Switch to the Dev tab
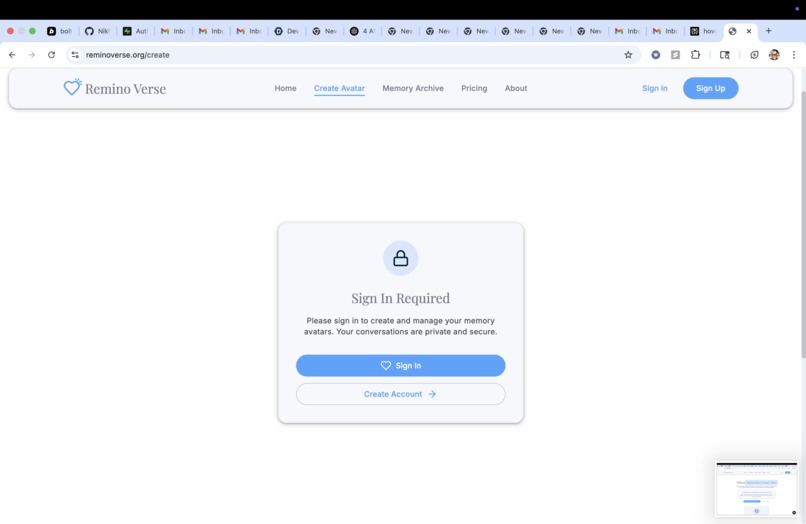806x524 pixels. [x=286, y=31]
